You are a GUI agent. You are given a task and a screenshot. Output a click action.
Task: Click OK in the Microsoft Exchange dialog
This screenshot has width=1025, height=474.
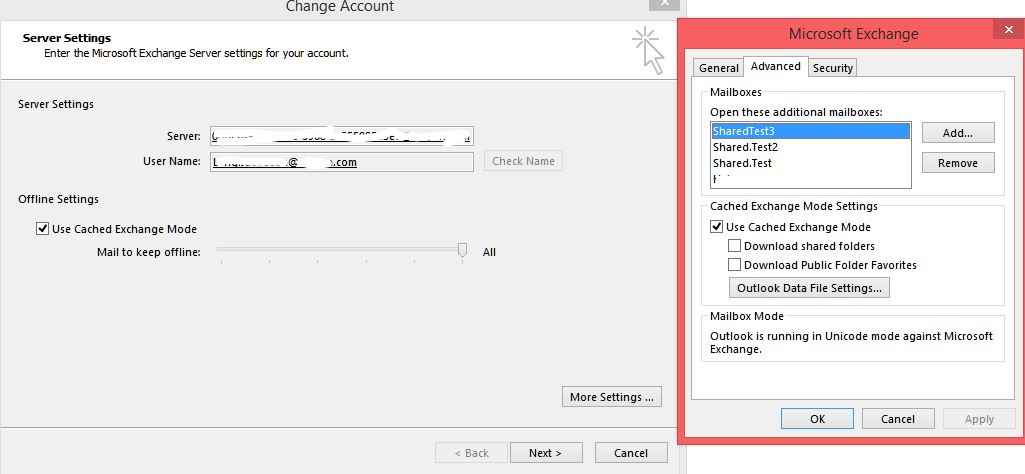click(817, 419)
